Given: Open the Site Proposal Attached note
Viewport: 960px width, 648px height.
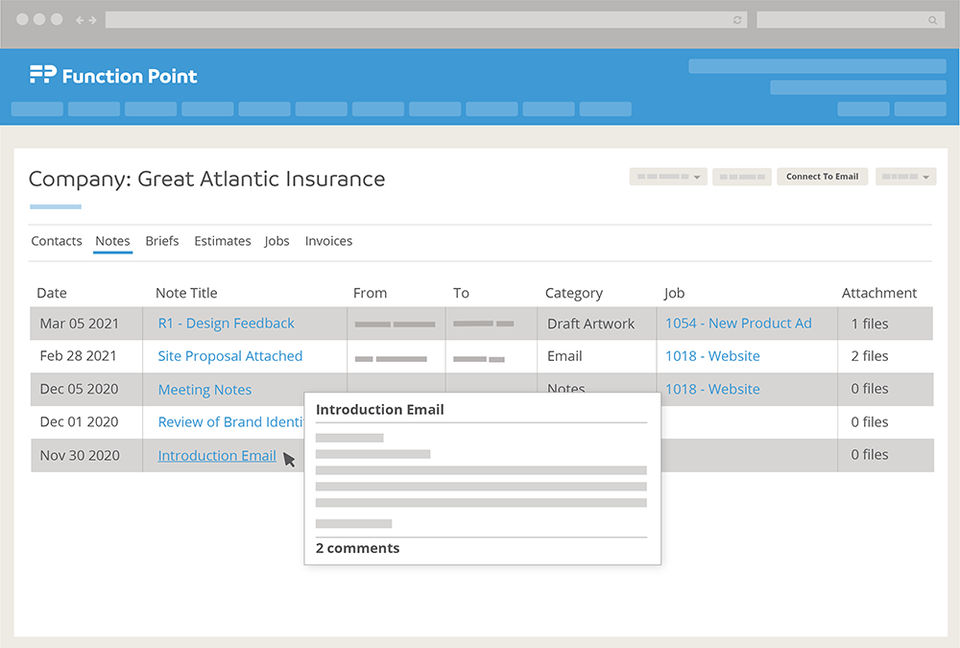Looking at the screenshot, I should pos(230,356).
